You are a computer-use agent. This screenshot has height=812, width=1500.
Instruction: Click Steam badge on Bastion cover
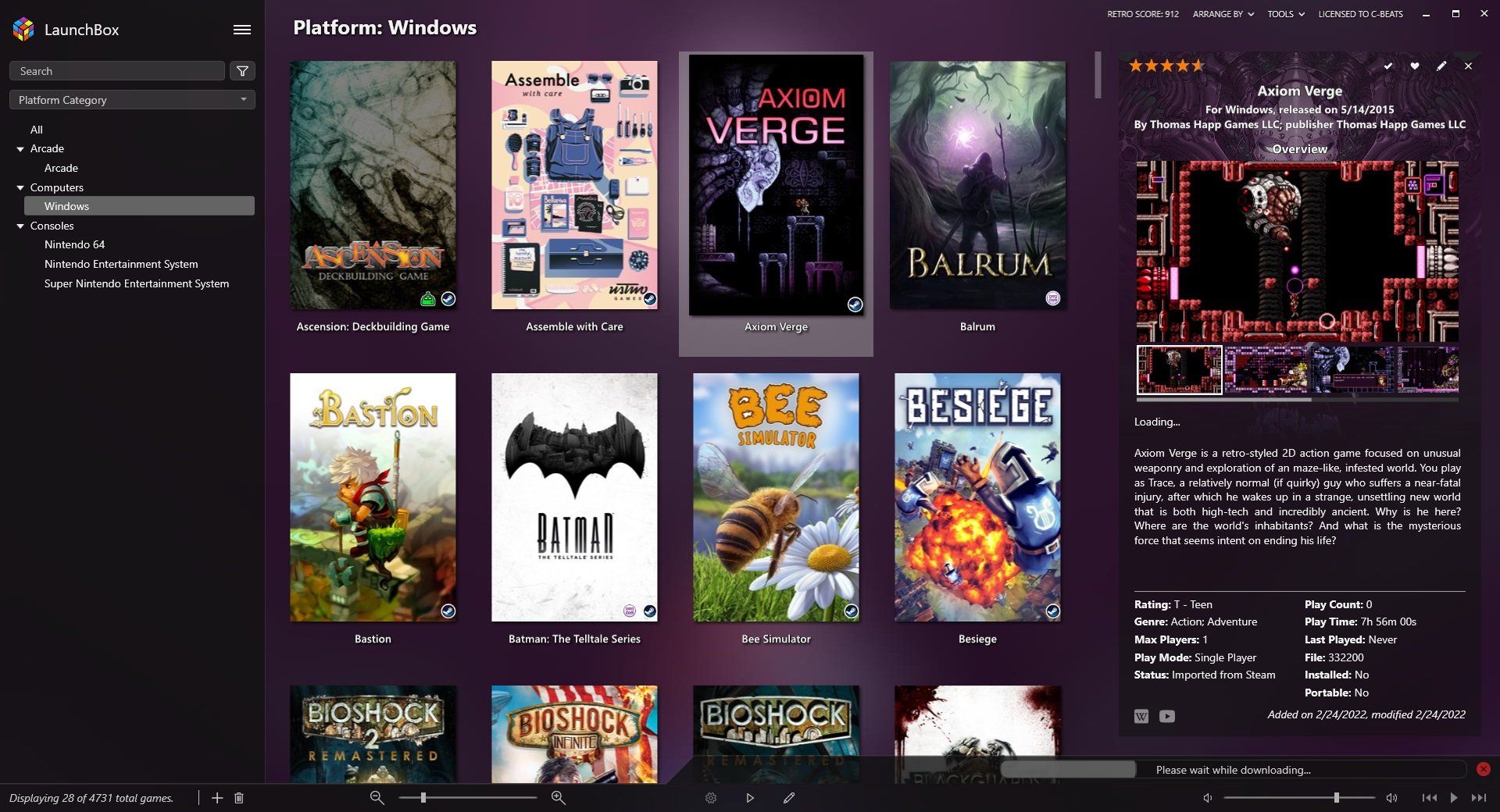point(448,611)
